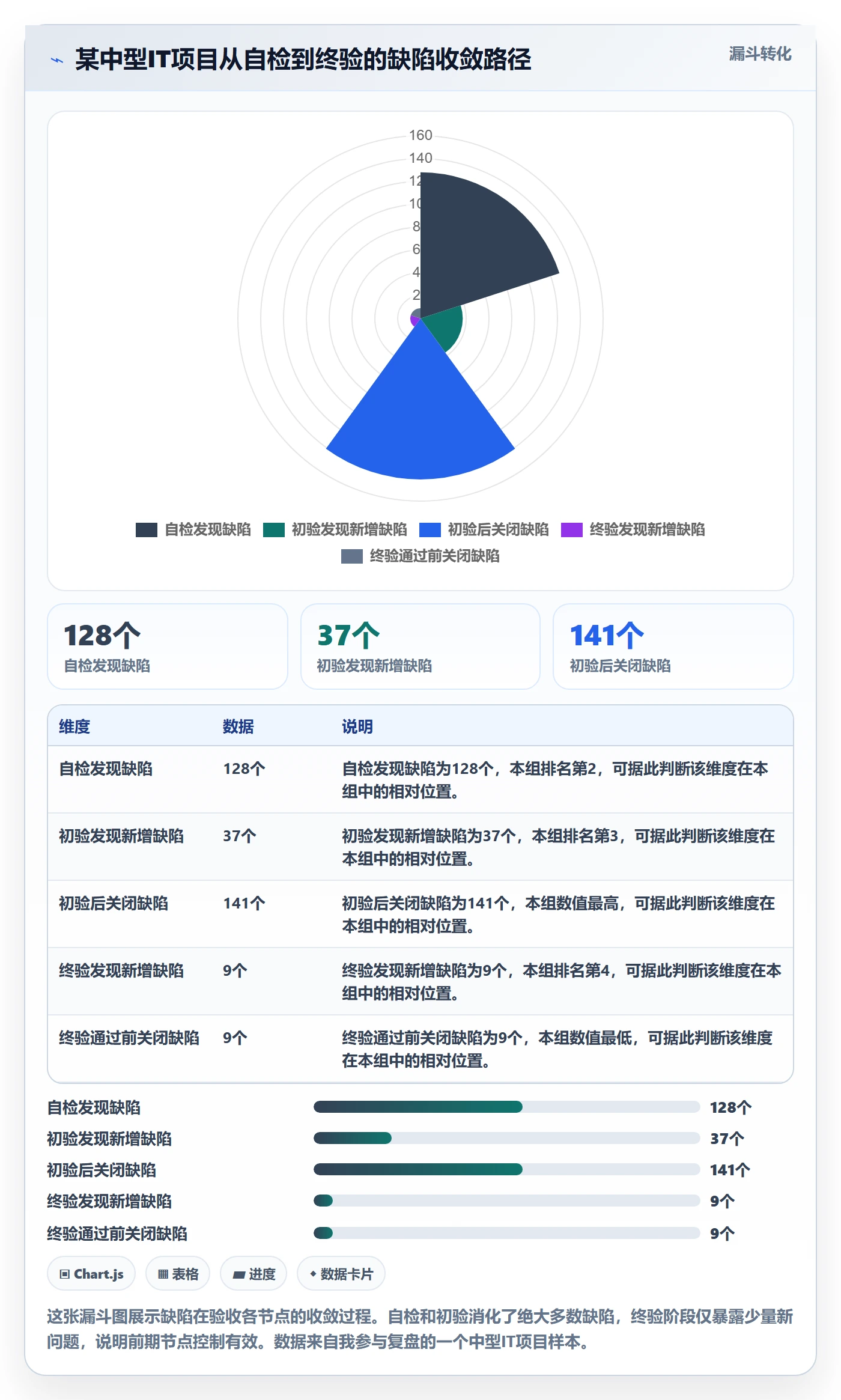Click the Chart.js tag chip
This screenshot has width=841, height=1400.
[x=91, y=1274]
